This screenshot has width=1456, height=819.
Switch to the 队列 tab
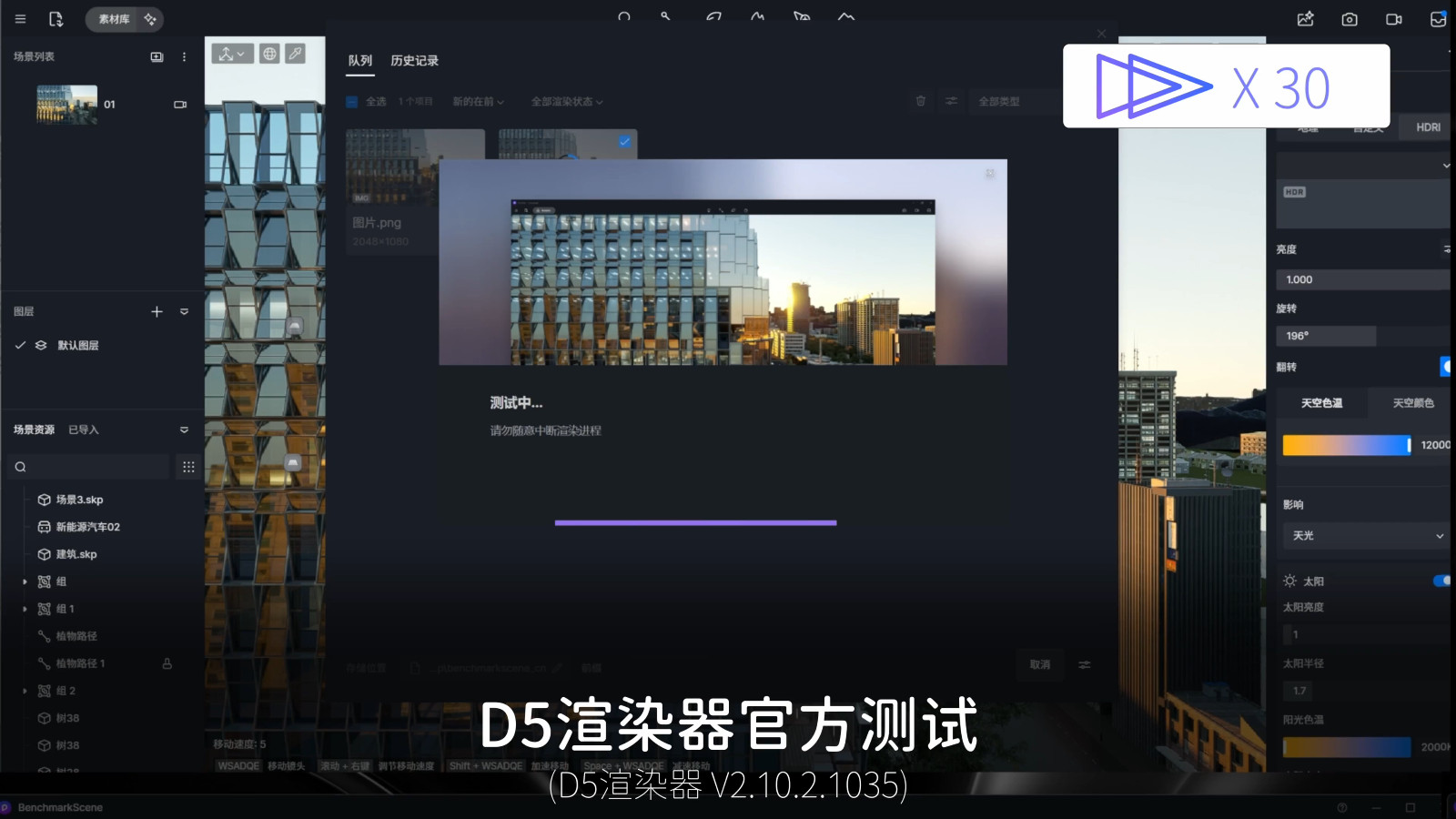[360, 60]
